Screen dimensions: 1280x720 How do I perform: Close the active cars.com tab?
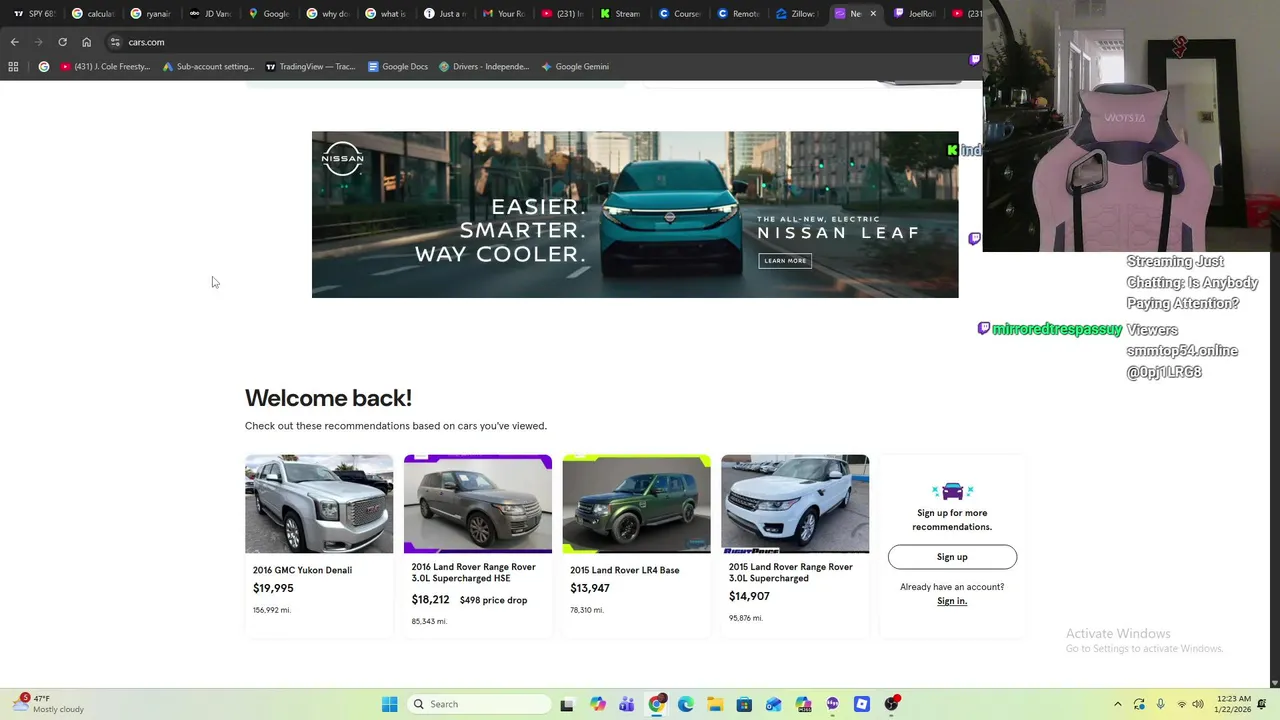873,14
